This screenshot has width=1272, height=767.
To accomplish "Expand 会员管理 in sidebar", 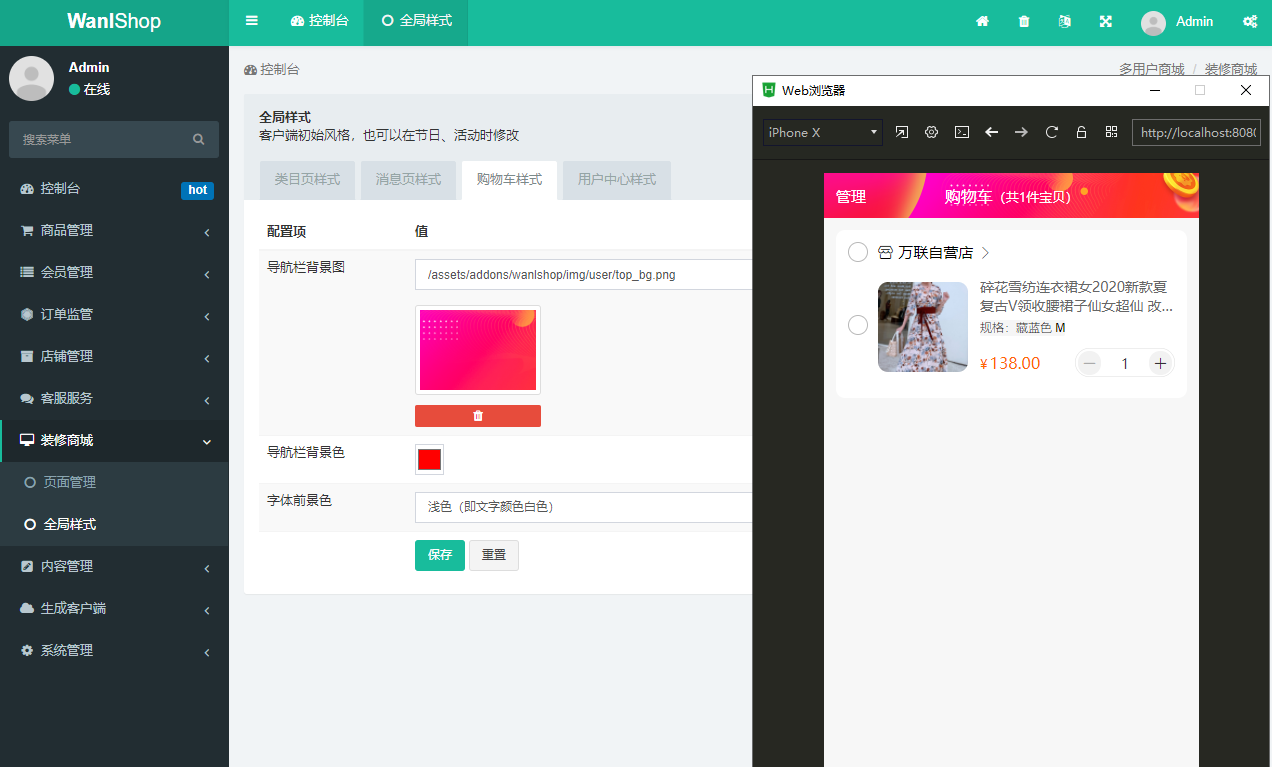I will tap(114, 272).
